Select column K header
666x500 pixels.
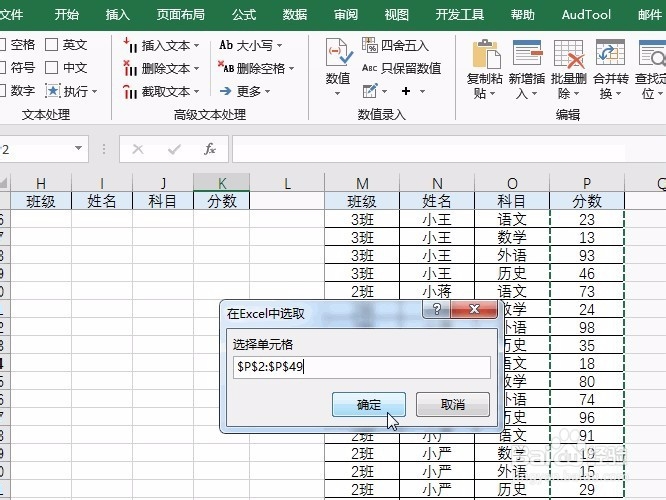(x=221, y=183)
